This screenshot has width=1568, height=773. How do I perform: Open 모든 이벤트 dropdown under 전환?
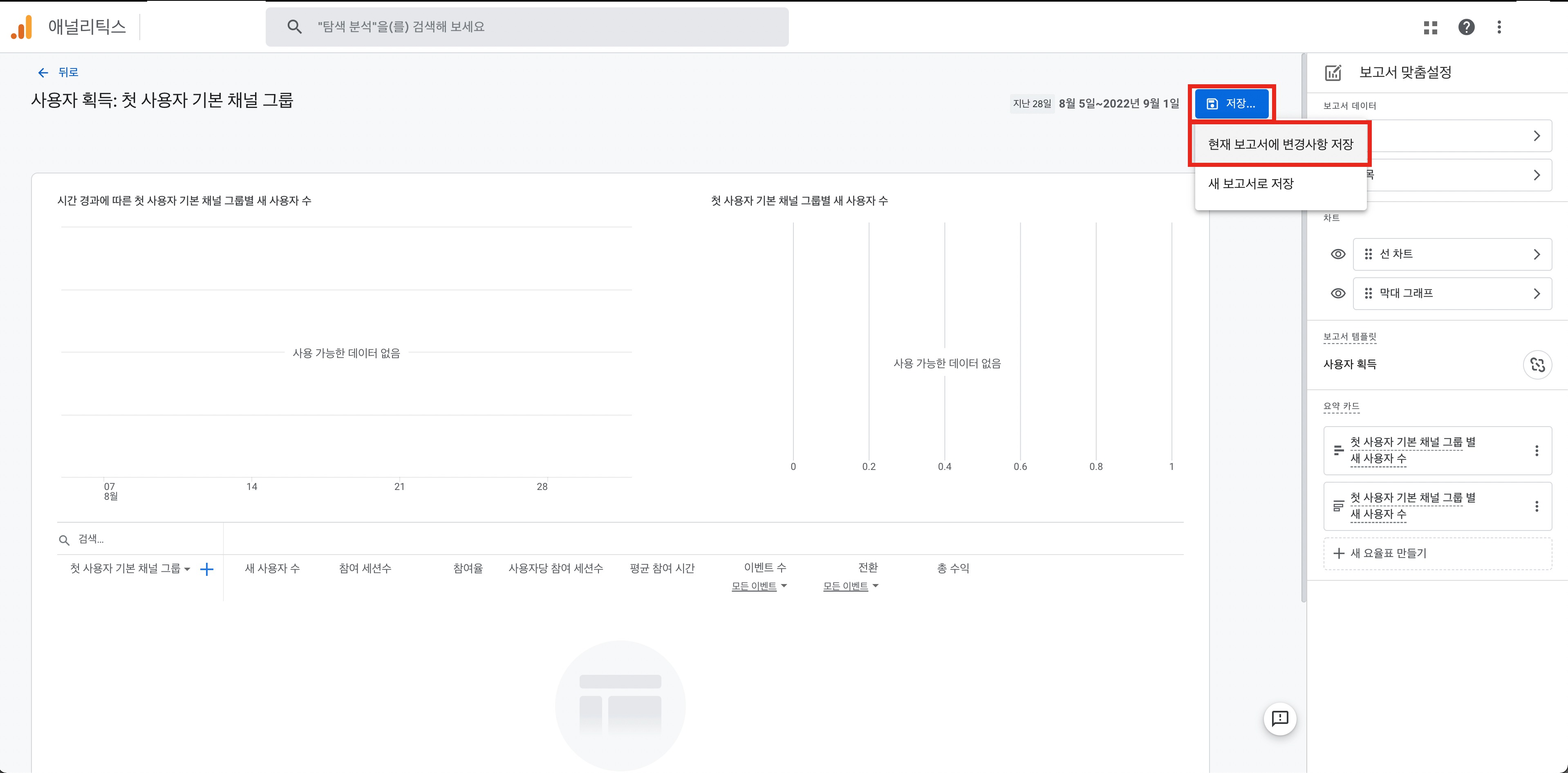click(x=851, y=586)
